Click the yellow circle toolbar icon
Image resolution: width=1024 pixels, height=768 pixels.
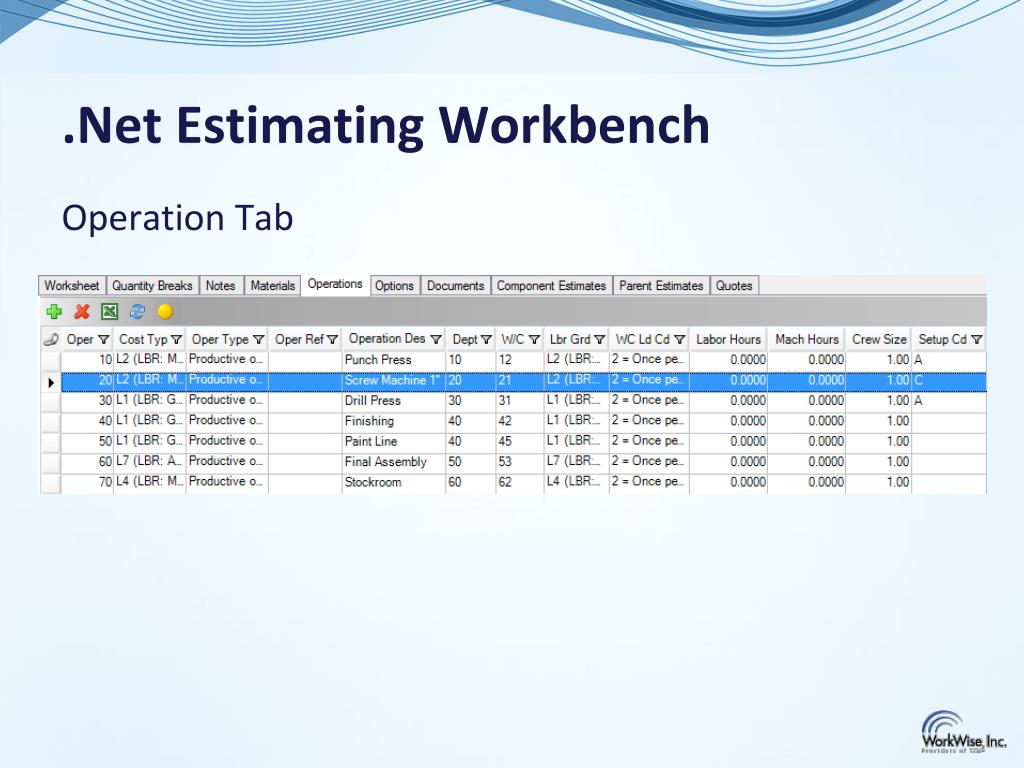pos(165,312)
